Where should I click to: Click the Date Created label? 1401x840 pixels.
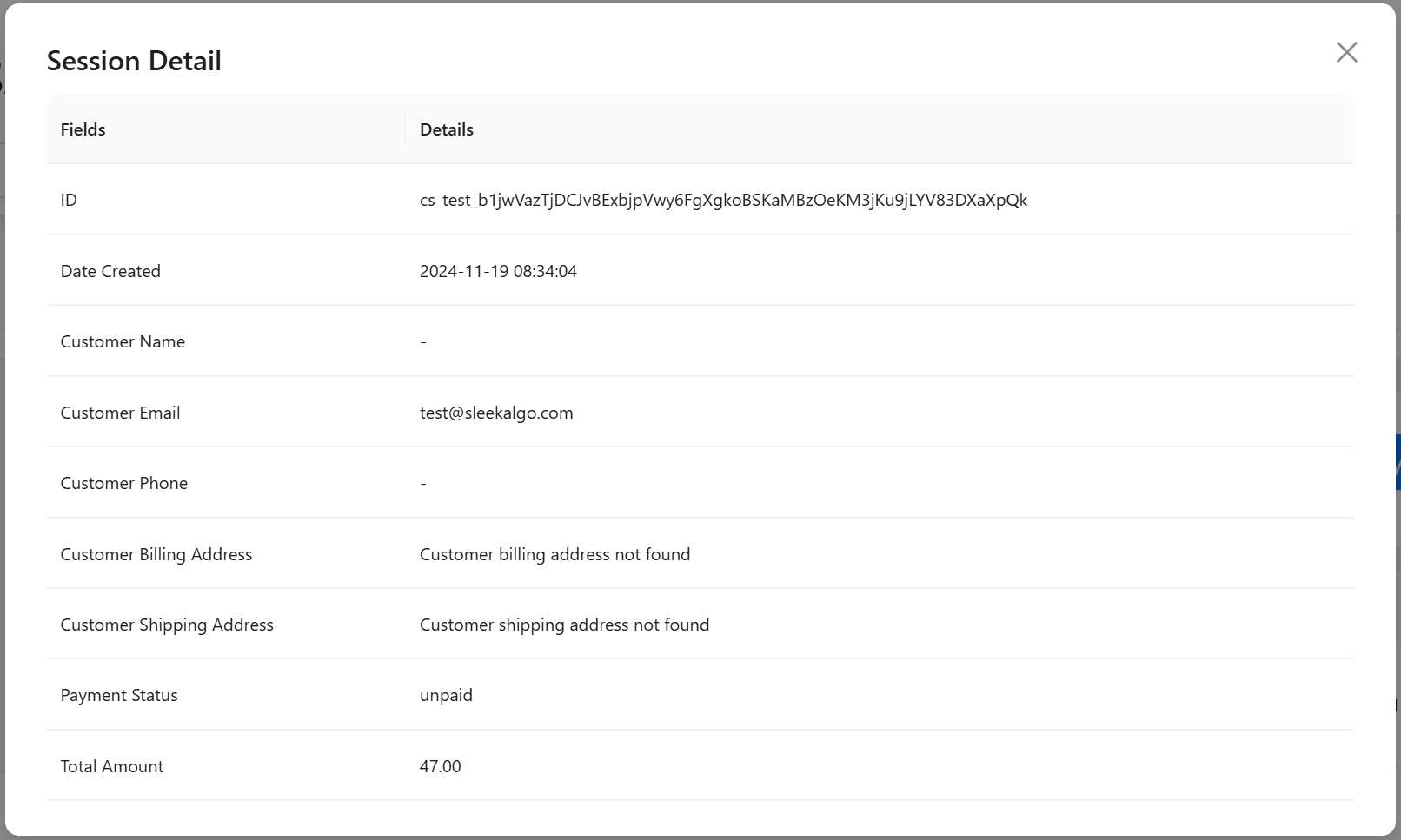coord(110,271)
